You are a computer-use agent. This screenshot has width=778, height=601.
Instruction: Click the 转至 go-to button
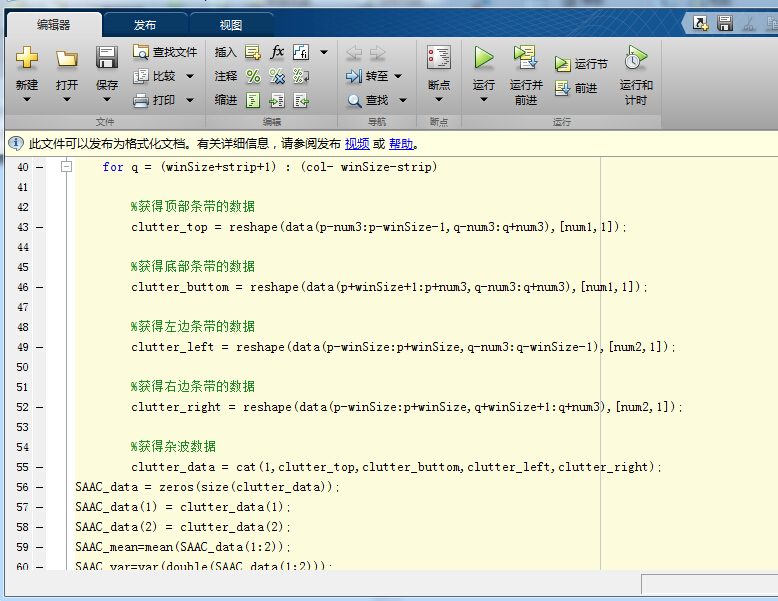pyautogui.click(x=367, y=76)
